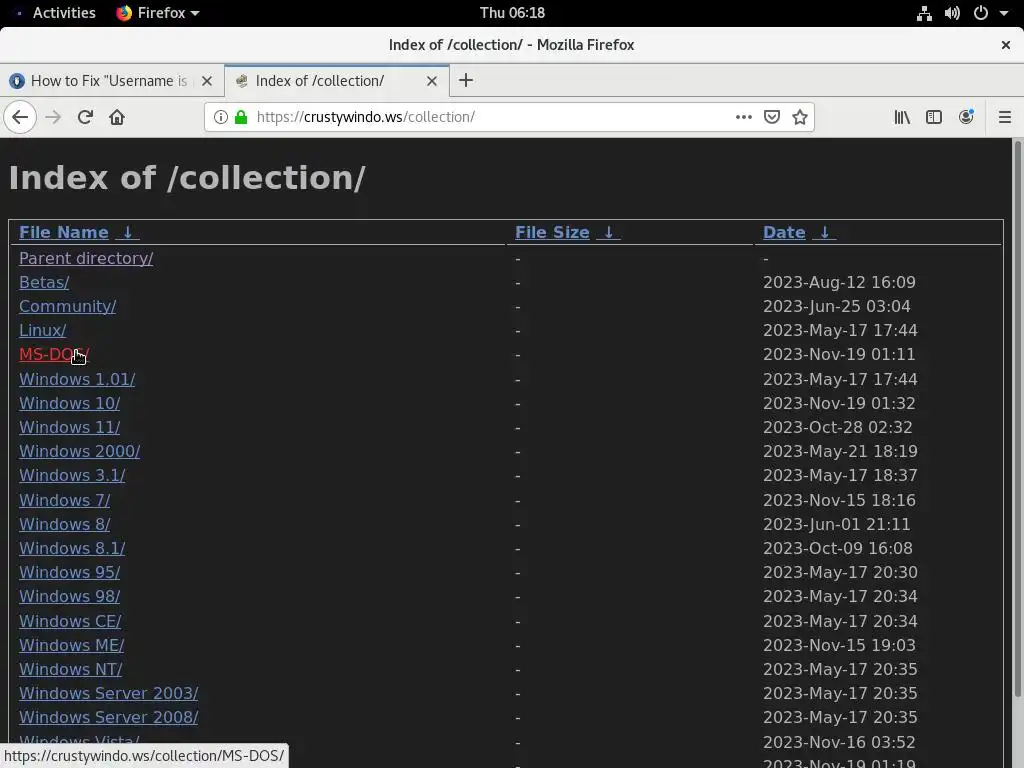Click the power icon in top bar

(x=981, y=12)
